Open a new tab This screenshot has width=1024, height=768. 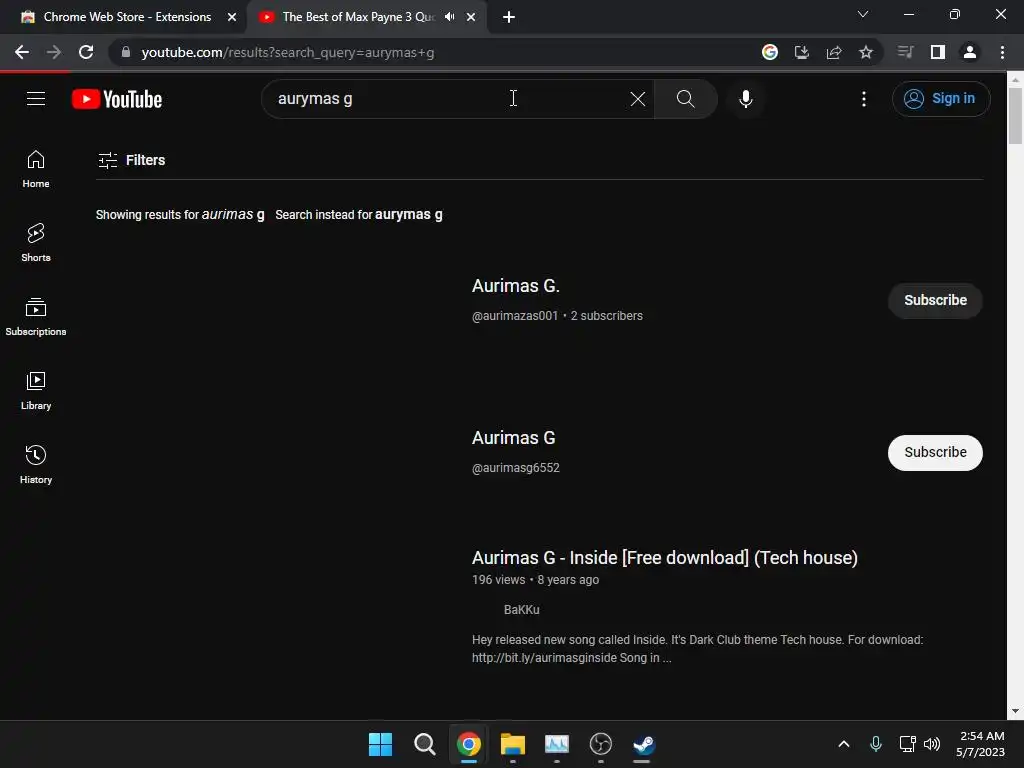click(509, 17)
